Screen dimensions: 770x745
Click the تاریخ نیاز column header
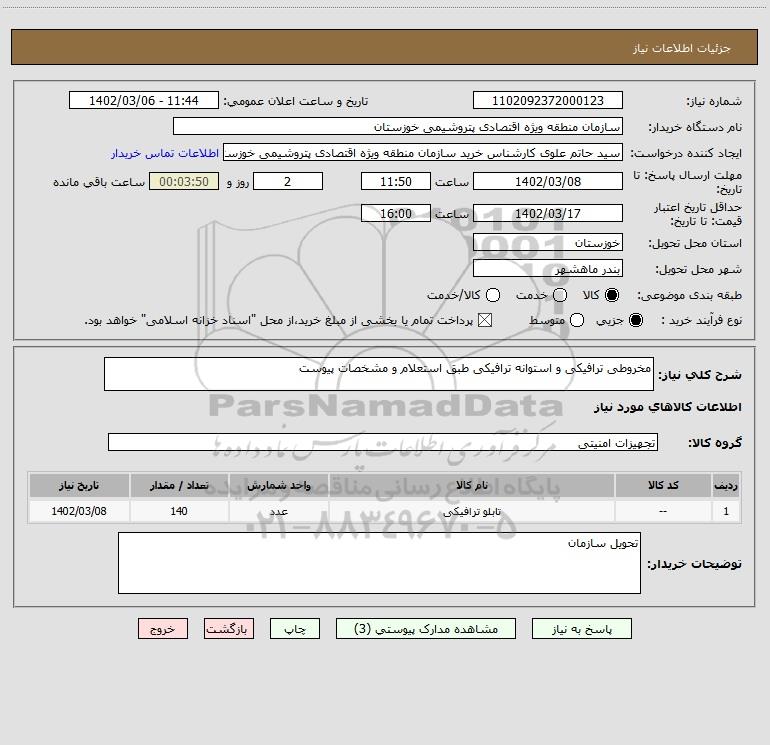pyautogui.click(x=79, y=485)
